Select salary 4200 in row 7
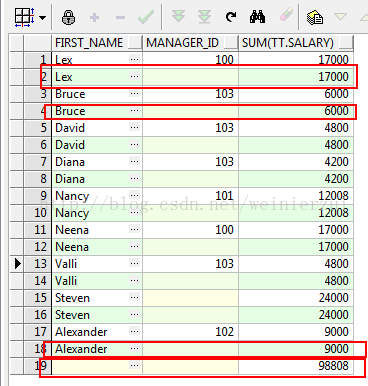Viewport: 368px width, 386px height. pos(296,162)
